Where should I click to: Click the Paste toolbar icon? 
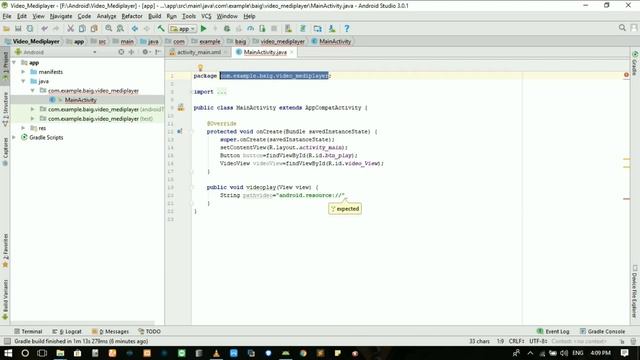click(x=94, y=29)
